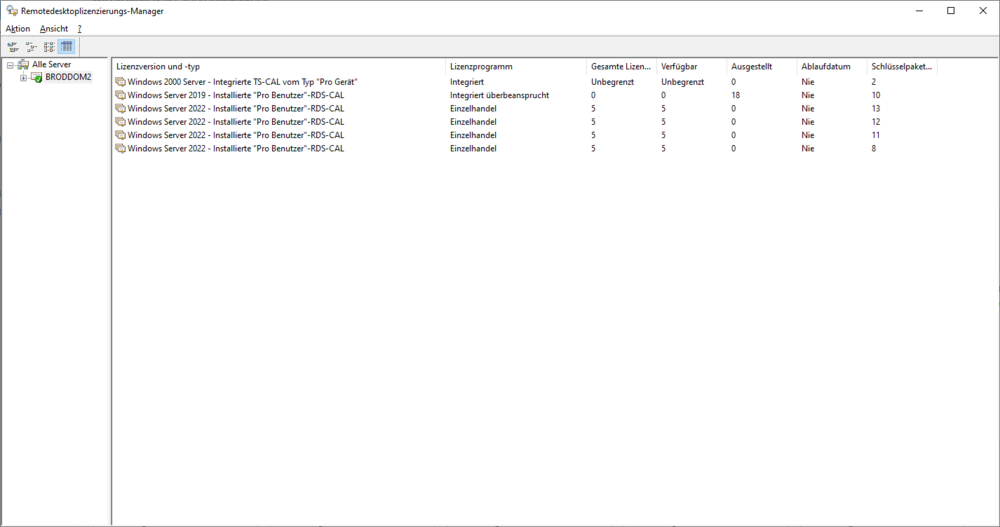Click the Windows Server 2019 license icon
The image size is (1000, 527).
click(120, 95)
